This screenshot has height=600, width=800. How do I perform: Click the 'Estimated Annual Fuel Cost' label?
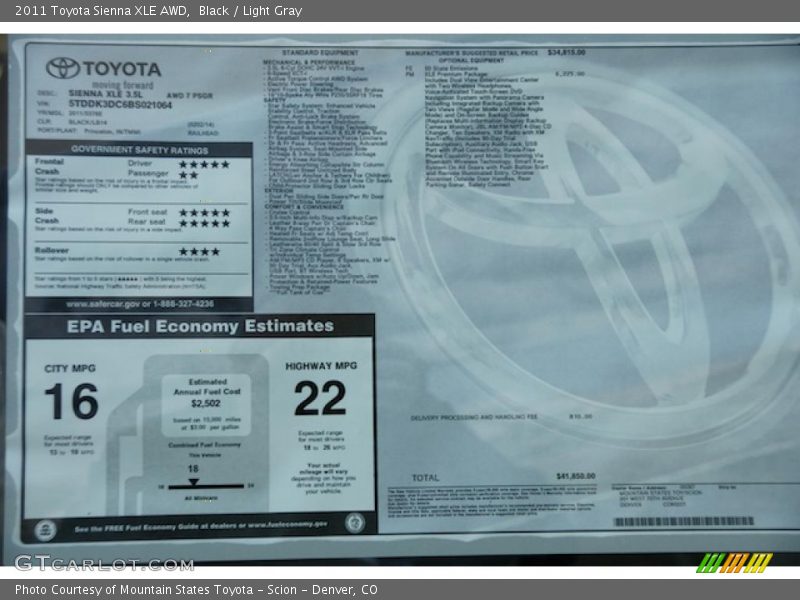207,387
